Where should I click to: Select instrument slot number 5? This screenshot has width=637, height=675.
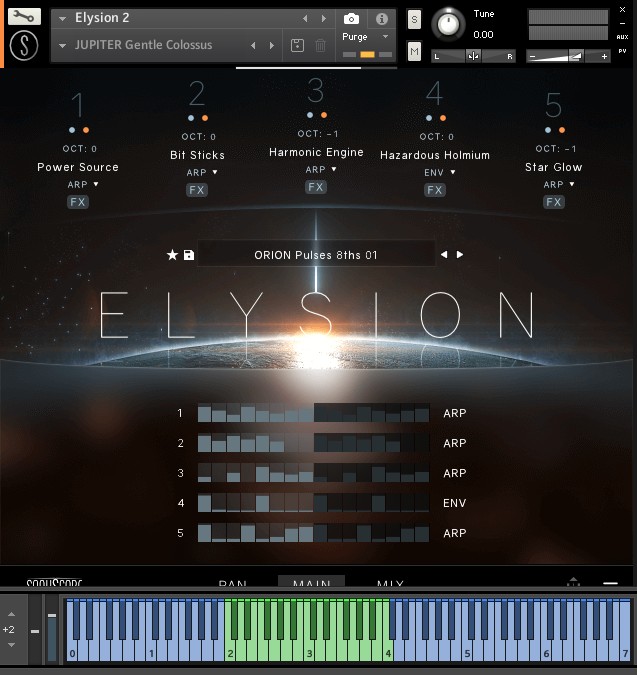tap(554, 105)
